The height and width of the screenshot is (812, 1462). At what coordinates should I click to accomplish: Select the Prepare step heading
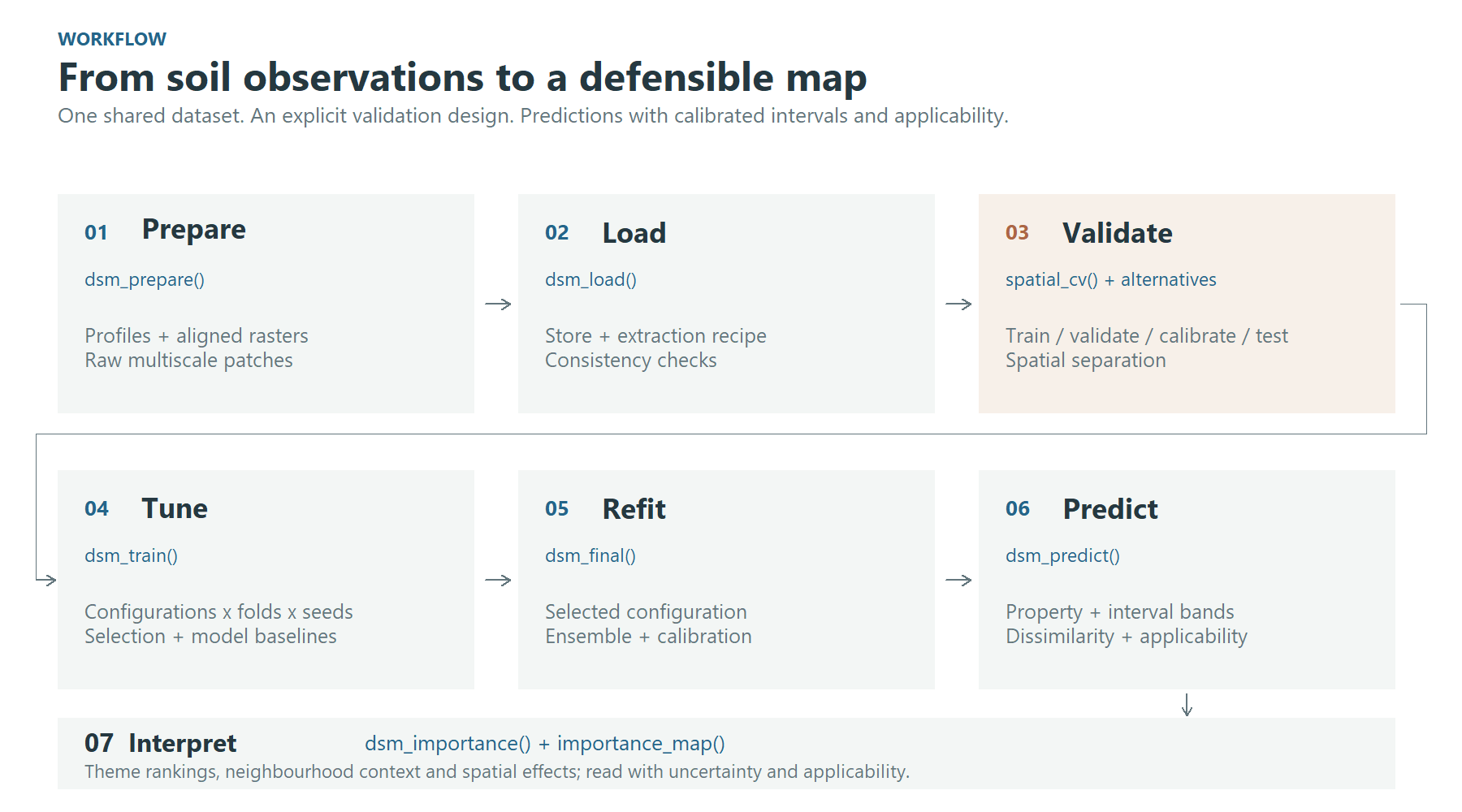(x=194, y=230)
